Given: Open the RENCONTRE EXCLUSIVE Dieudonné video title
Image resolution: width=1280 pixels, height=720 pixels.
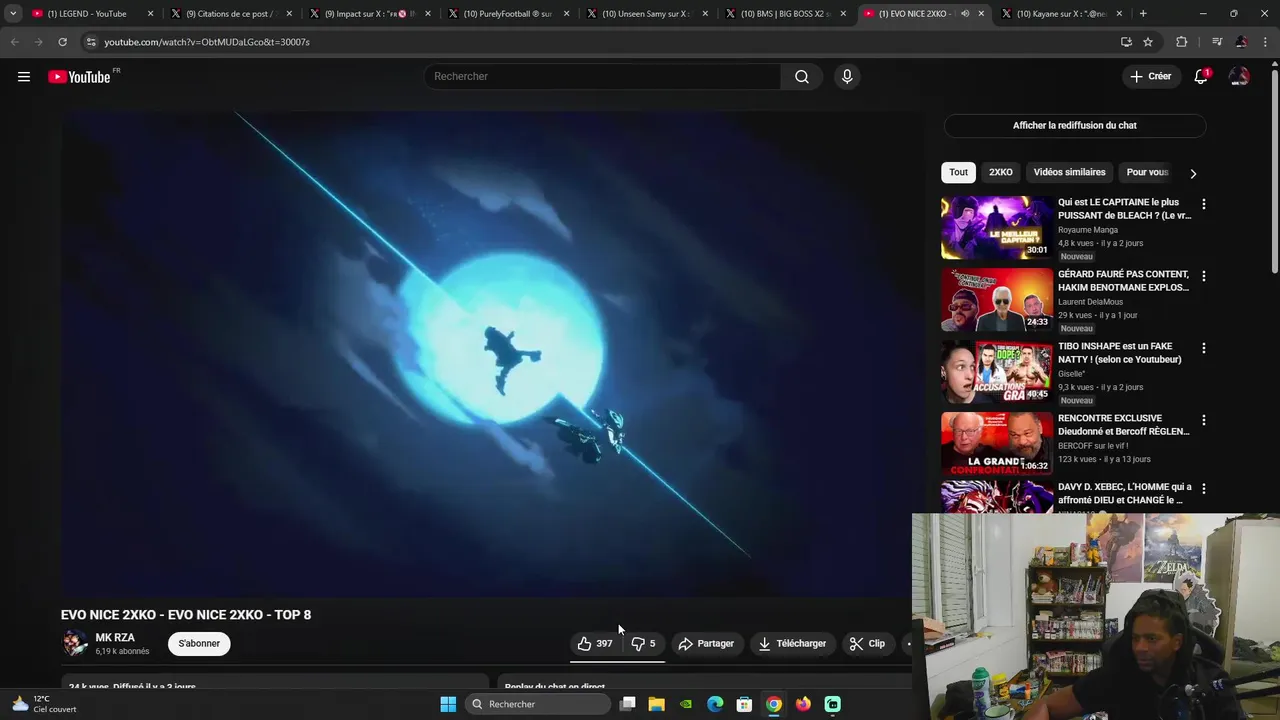Looking at the screenshot, I should (1123, 425).
